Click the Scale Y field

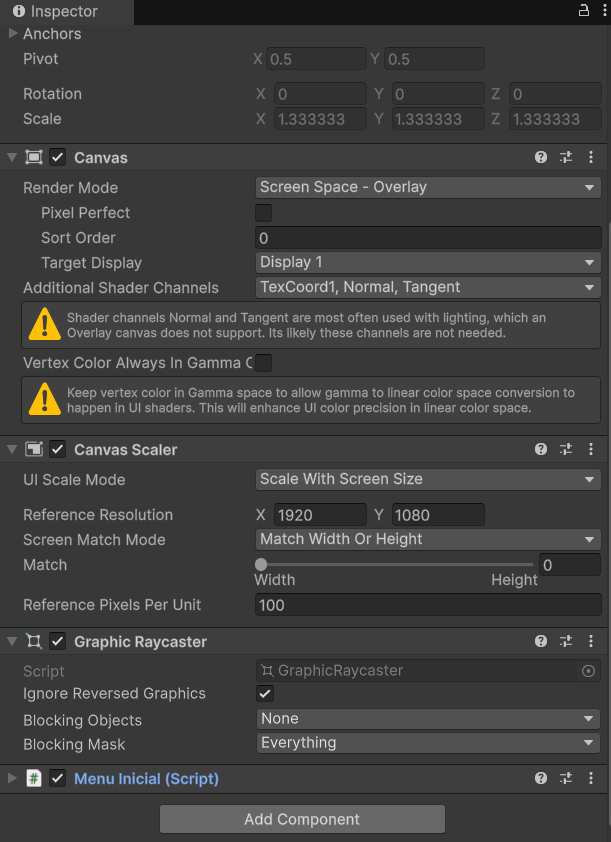point(438,119)
